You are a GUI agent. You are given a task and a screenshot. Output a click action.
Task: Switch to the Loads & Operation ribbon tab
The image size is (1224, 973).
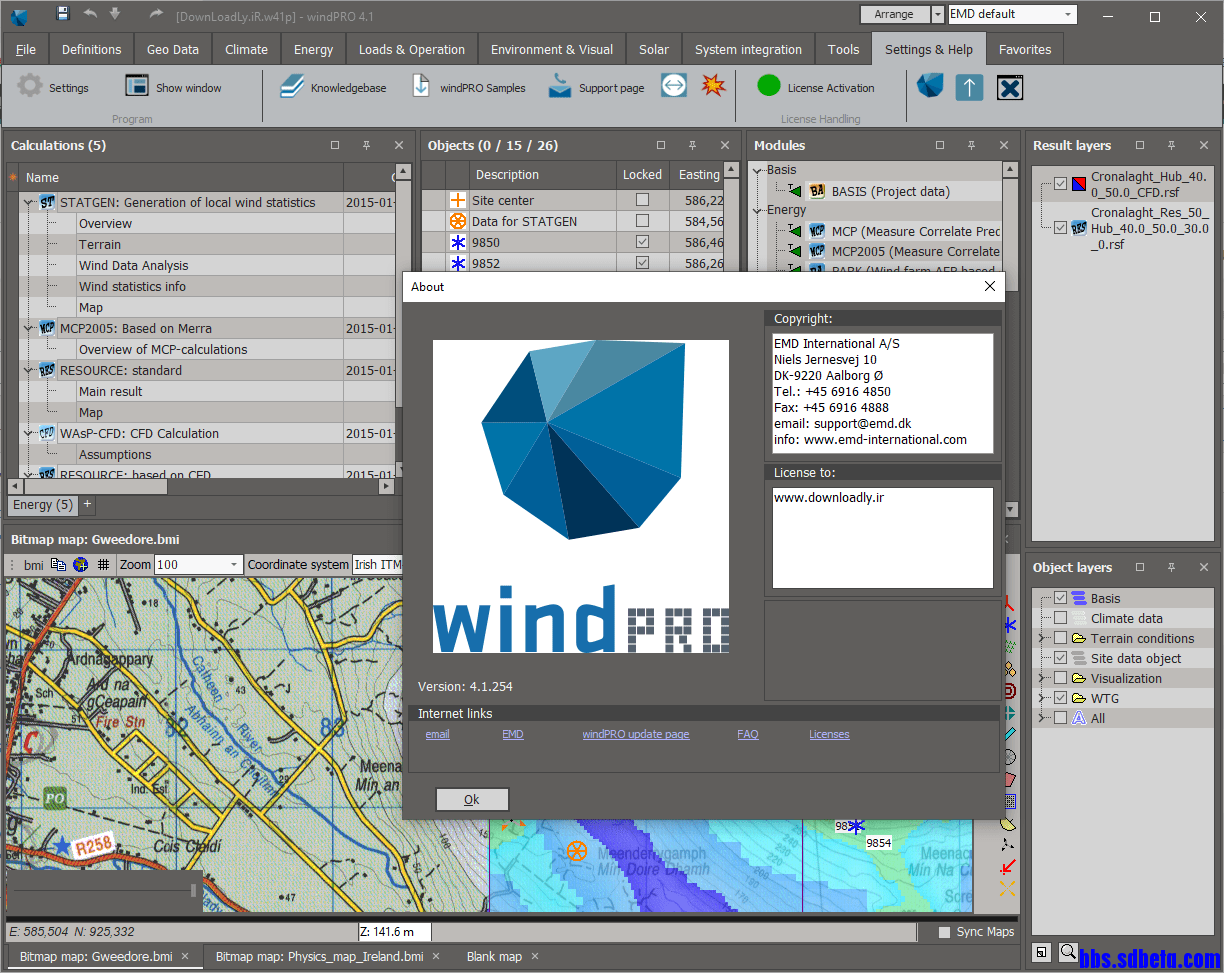411,48
